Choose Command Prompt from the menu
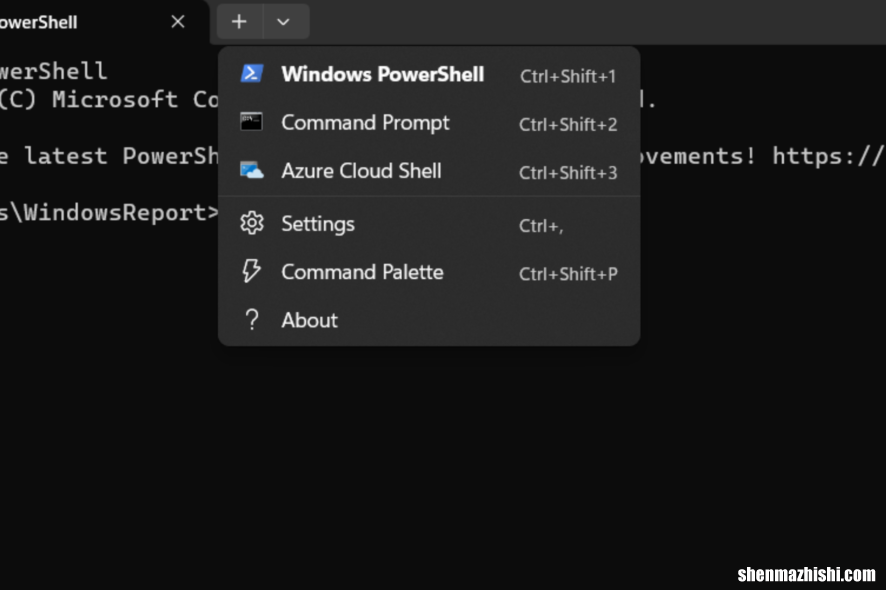Screen dimensions: 886x590 point(429,123)
